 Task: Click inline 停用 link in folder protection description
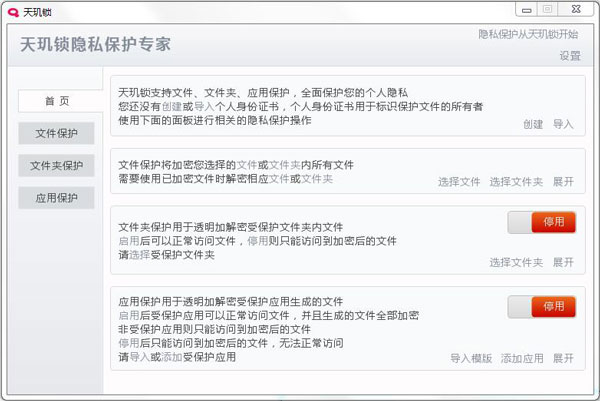[x=258, y=241]
